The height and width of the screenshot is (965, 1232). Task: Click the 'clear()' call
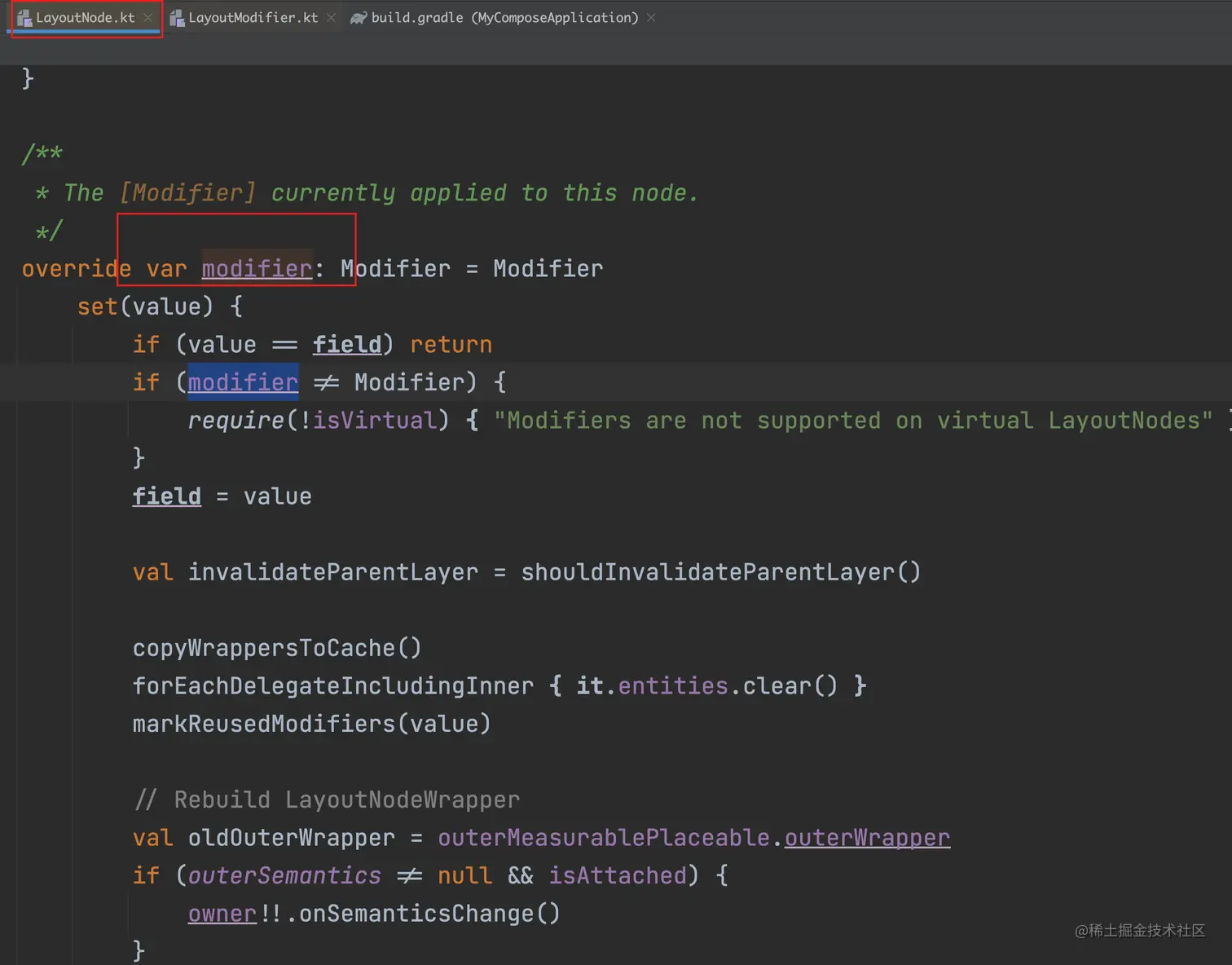(790, 685)
